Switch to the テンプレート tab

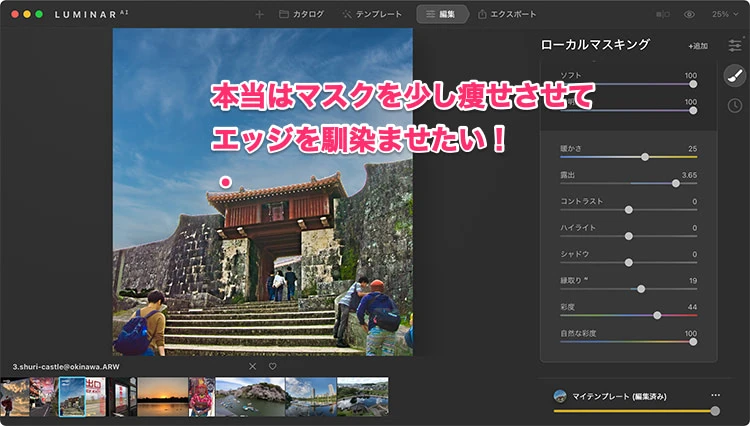pyautogui.click(x=372, y=15)
